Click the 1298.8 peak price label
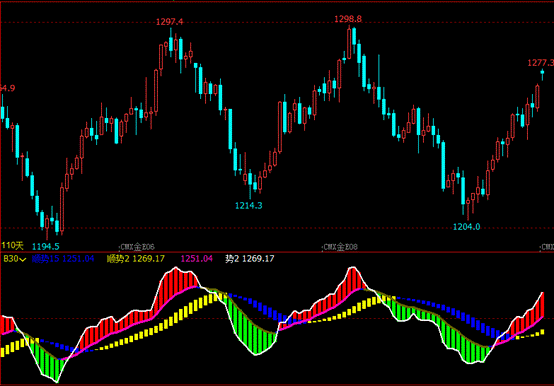This screenshot has width=554, height=386. 348,19
